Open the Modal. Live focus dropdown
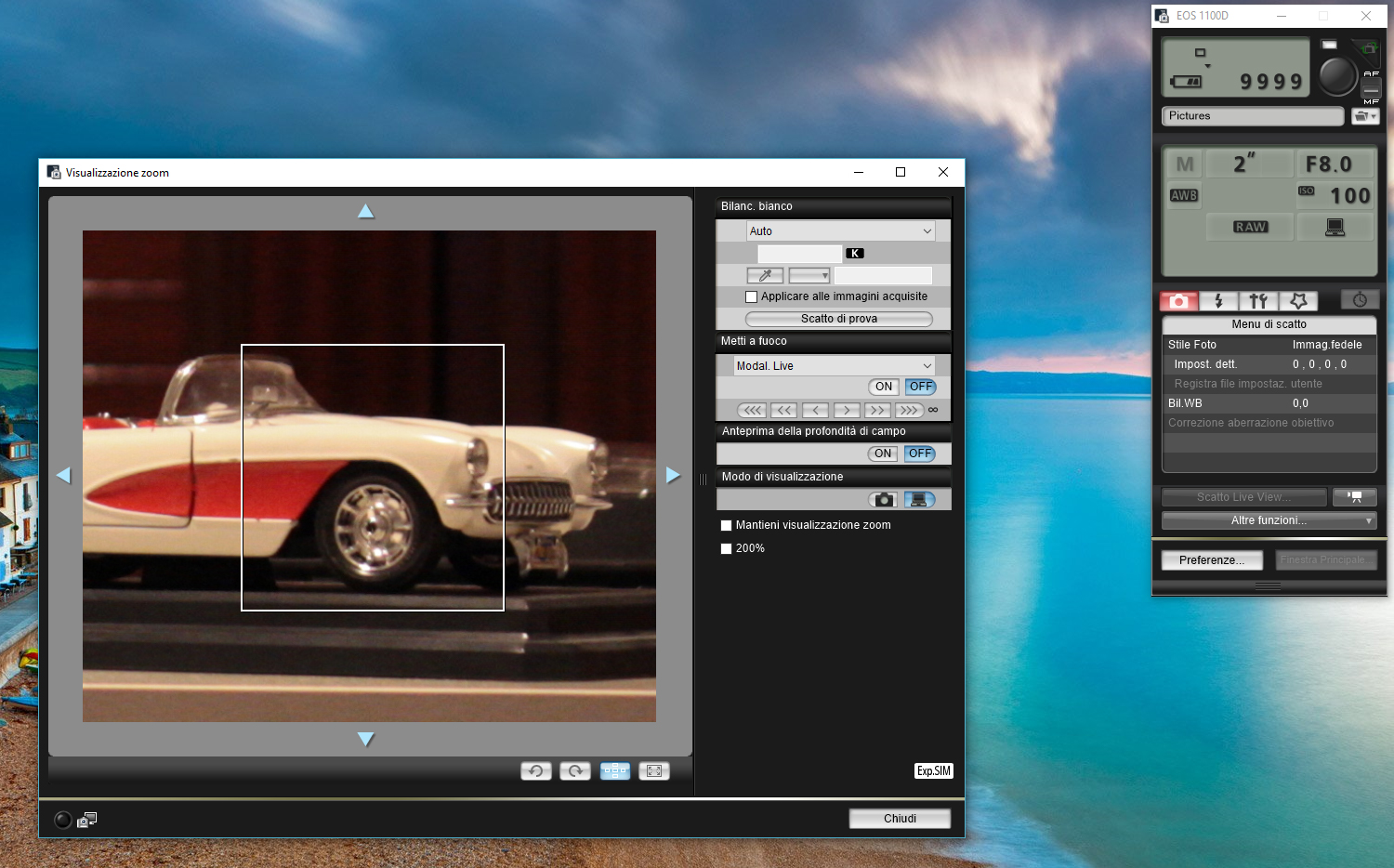The image size is (1394, 868). click(834, 366)
